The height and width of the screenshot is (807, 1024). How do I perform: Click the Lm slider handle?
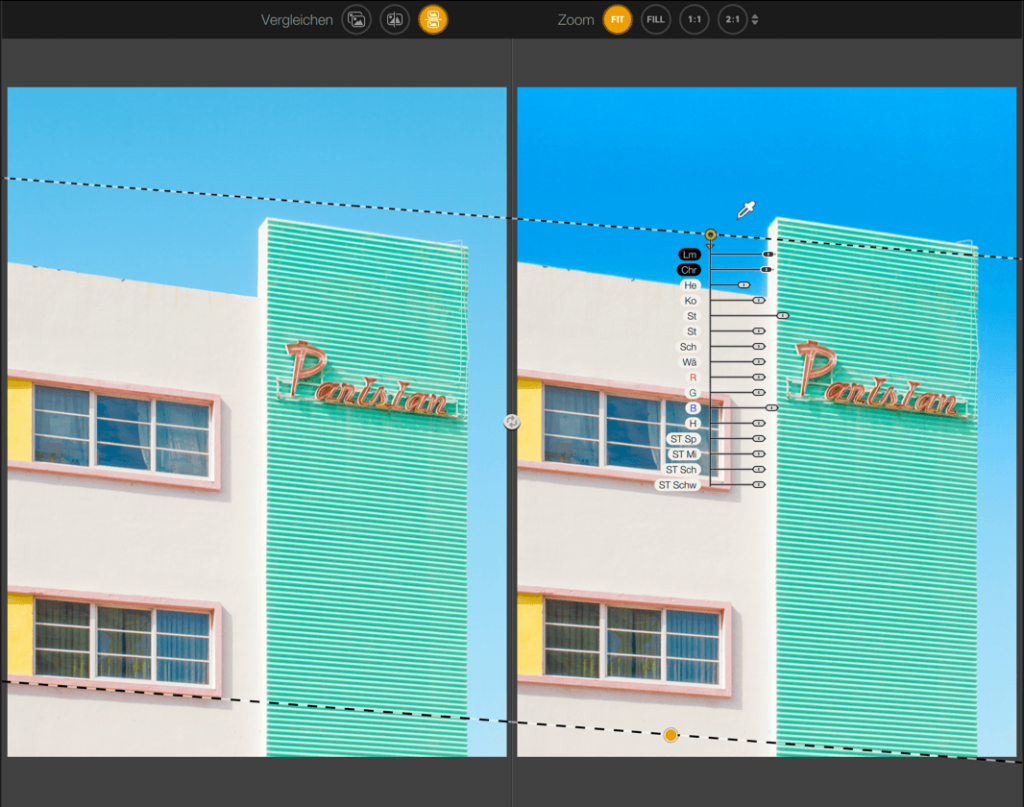coord(768,254)
